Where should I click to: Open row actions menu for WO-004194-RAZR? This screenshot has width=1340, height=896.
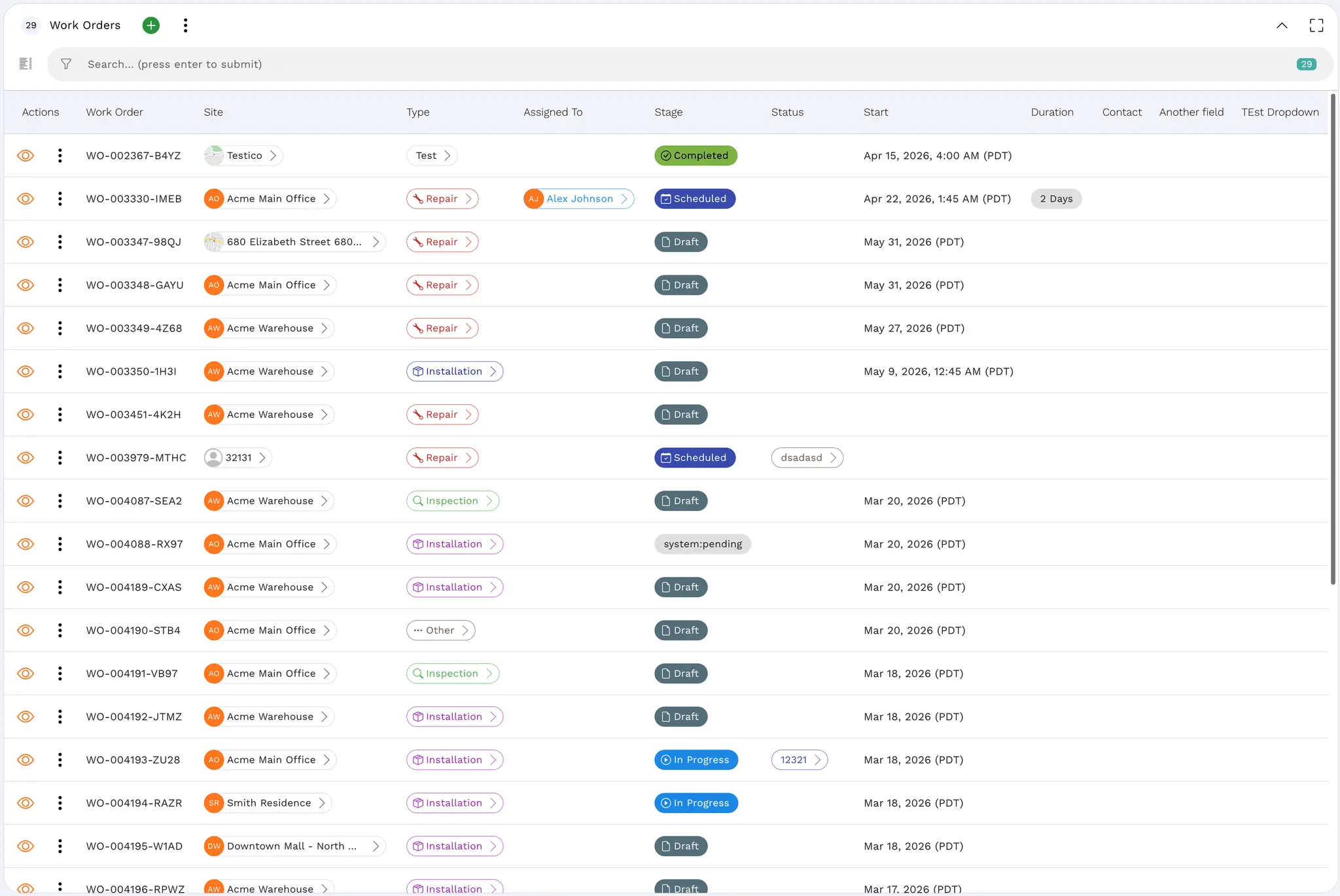60,803
